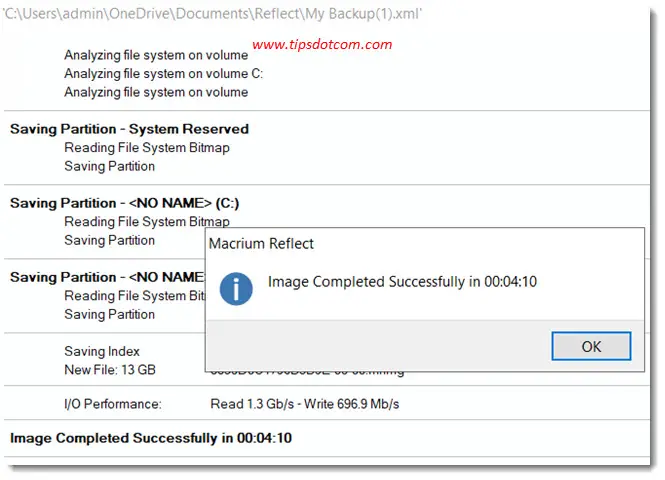Click the 'Saving Index' log line
The height and width of the screenshot is (480, 665).
[102, 351]
